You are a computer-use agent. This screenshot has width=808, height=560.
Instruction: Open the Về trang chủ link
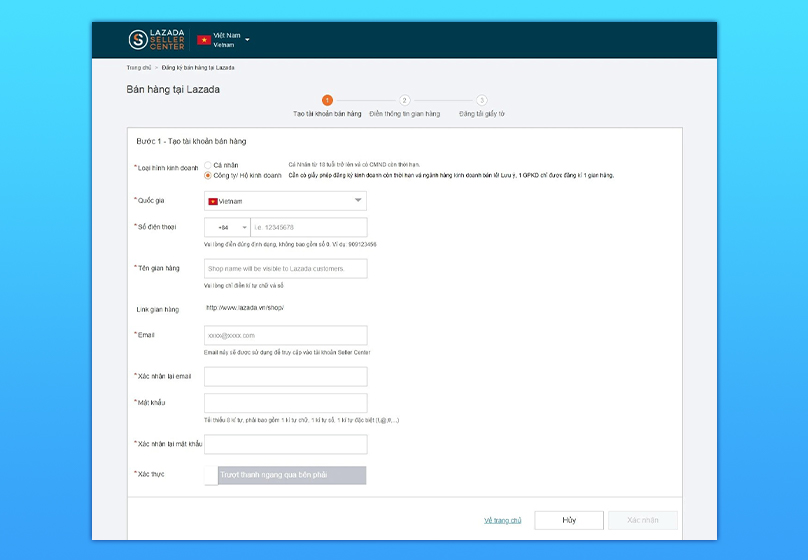(x=502, y=520)
